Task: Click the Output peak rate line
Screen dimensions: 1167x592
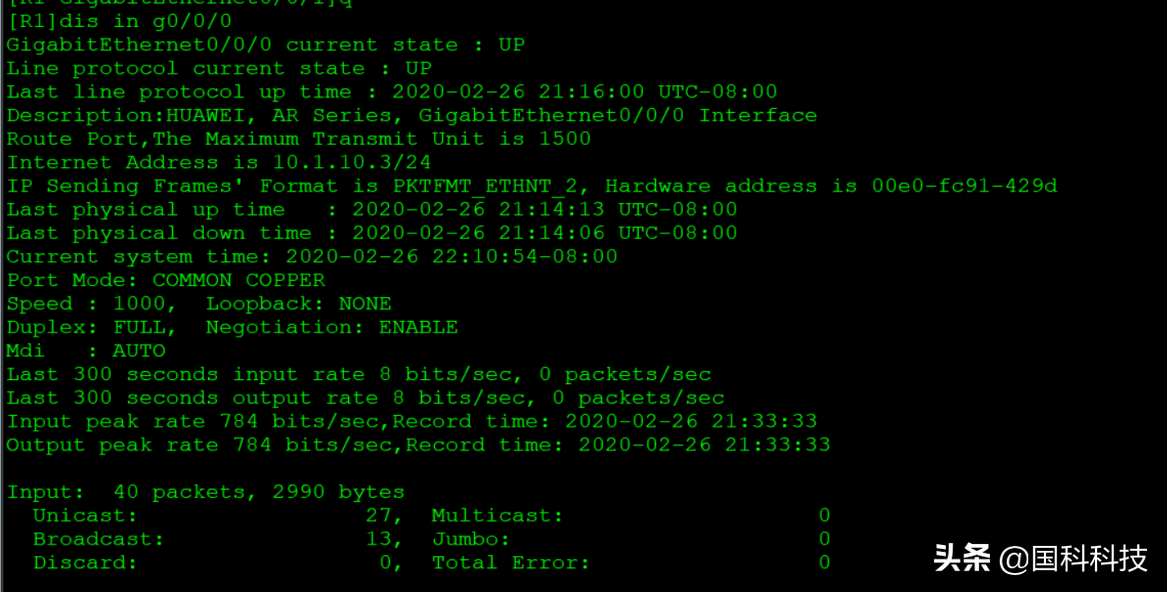Action: pos(418,445)
